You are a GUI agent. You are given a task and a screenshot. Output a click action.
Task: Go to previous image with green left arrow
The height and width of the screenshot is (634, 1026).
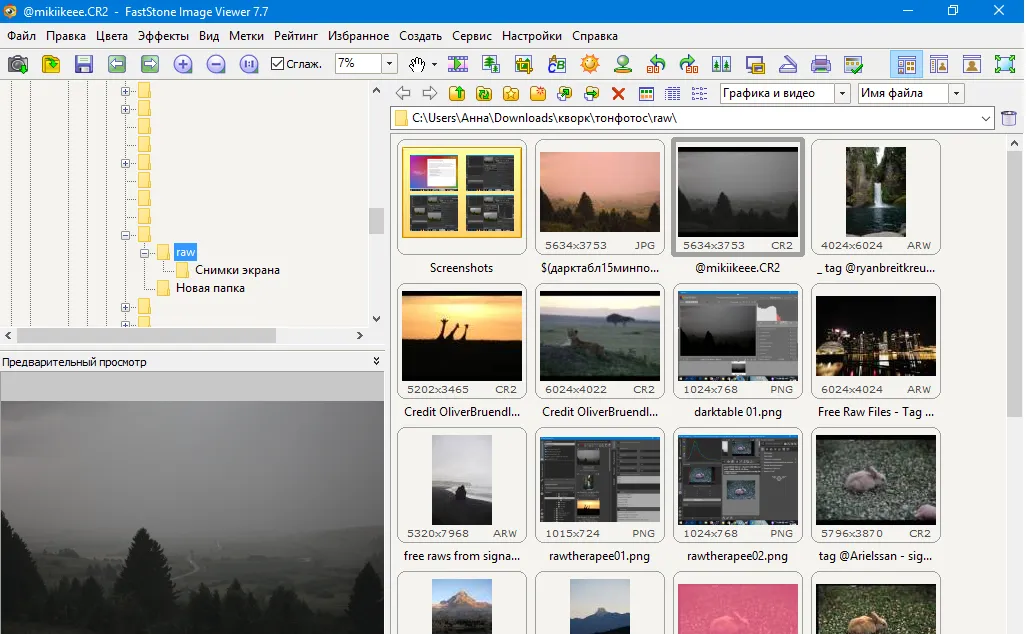117,64
